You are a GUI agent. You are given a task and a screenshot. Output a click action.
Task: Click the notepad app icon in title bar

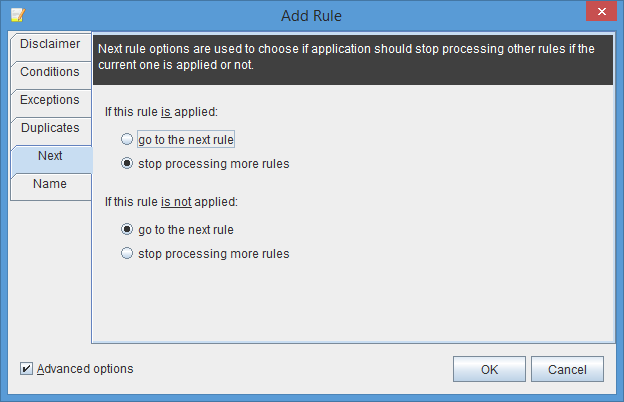(18, 15)
